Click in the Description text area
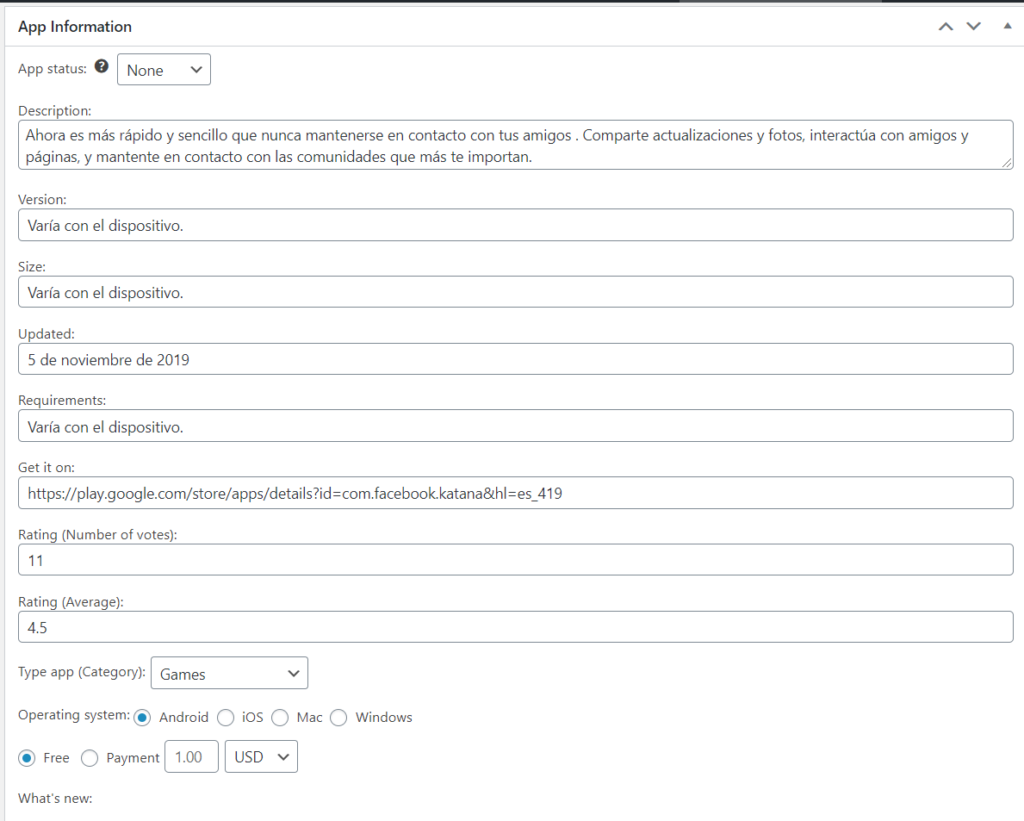The height and width of the screenshot is (821, 1024). [516, 145]
